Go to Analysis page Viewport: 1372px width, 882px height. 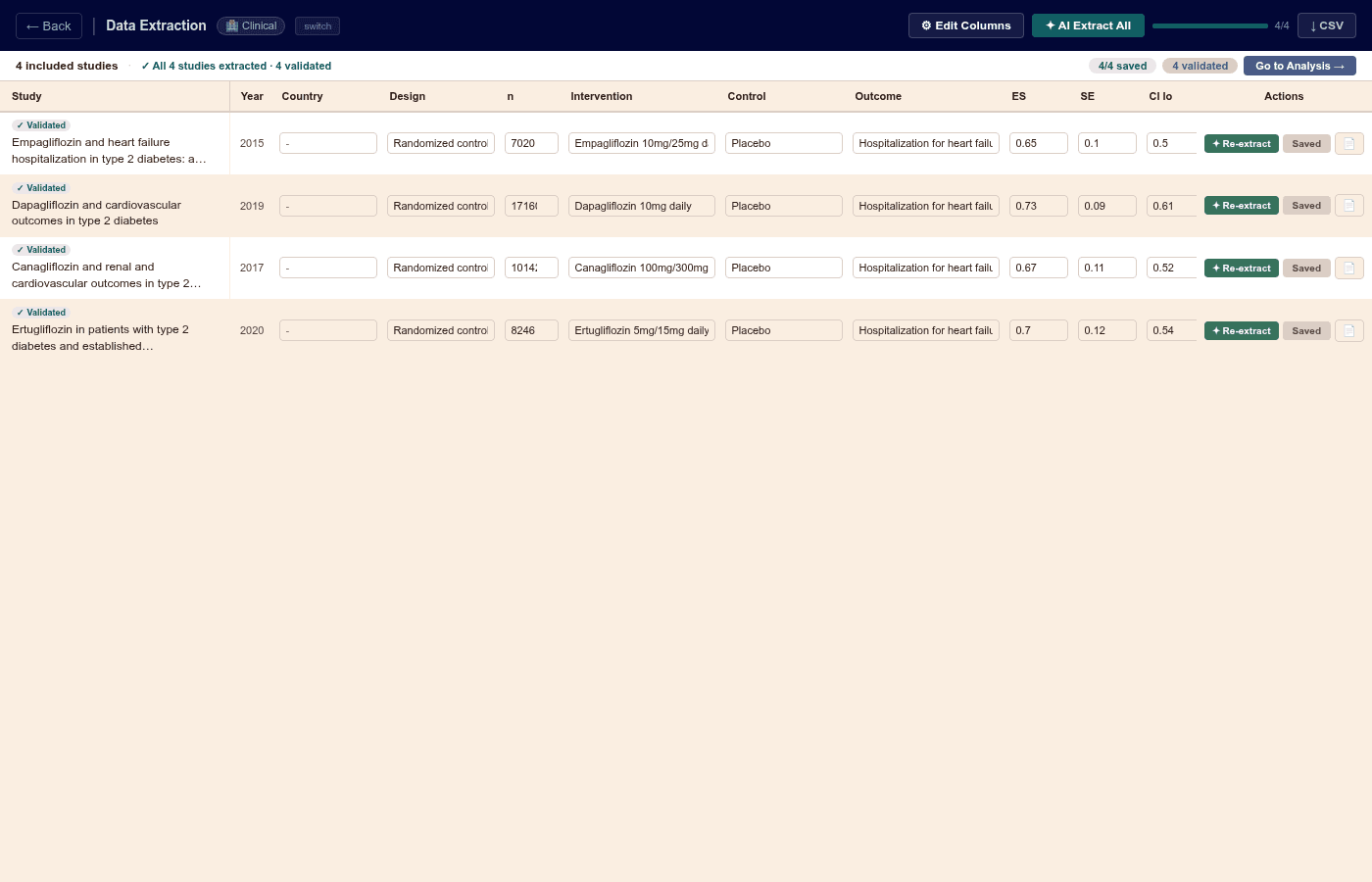point(1299,66)
